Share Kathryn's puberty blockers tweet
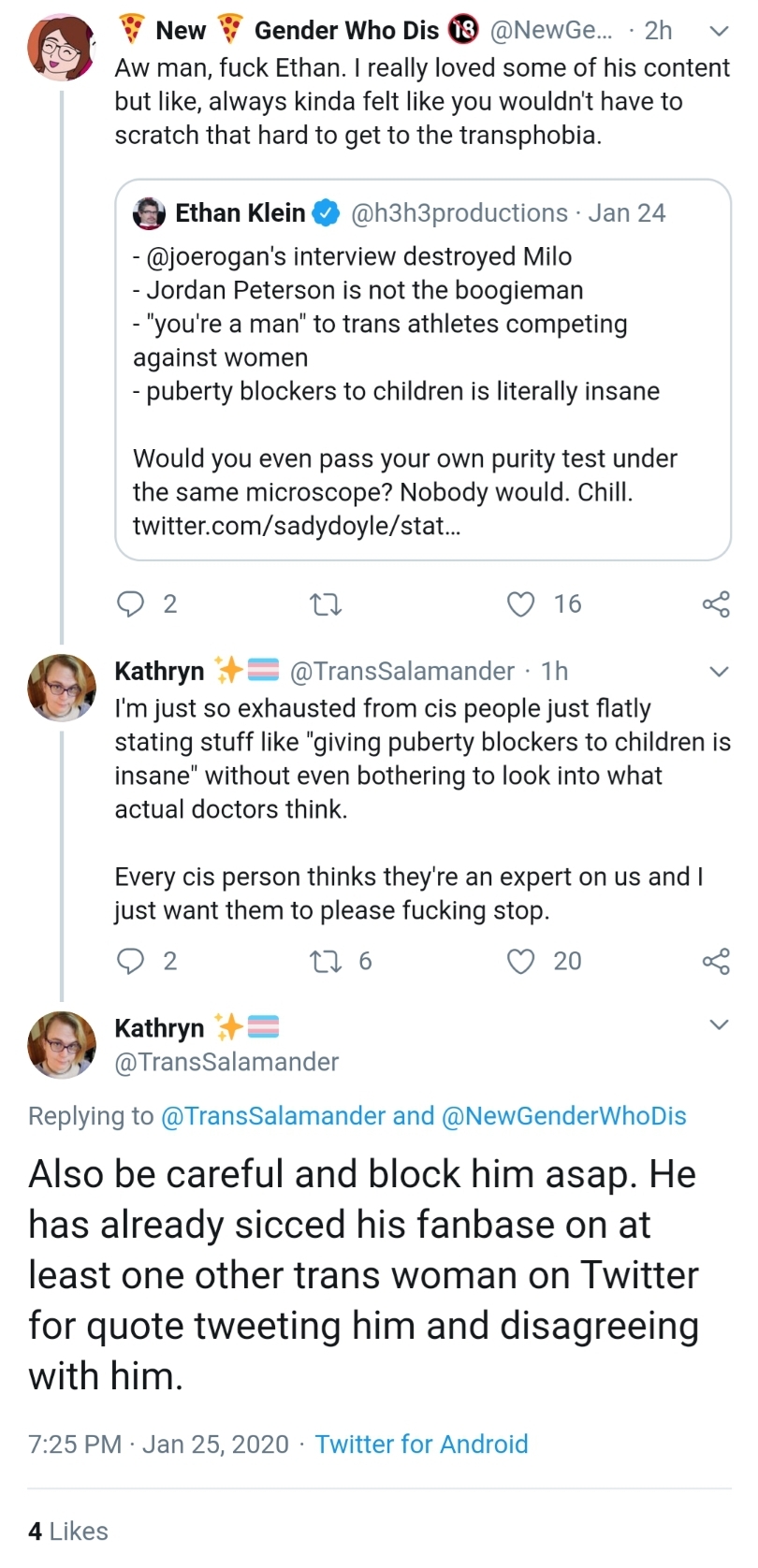Screen dimensions: 758x1568 [x=716, y=961]
